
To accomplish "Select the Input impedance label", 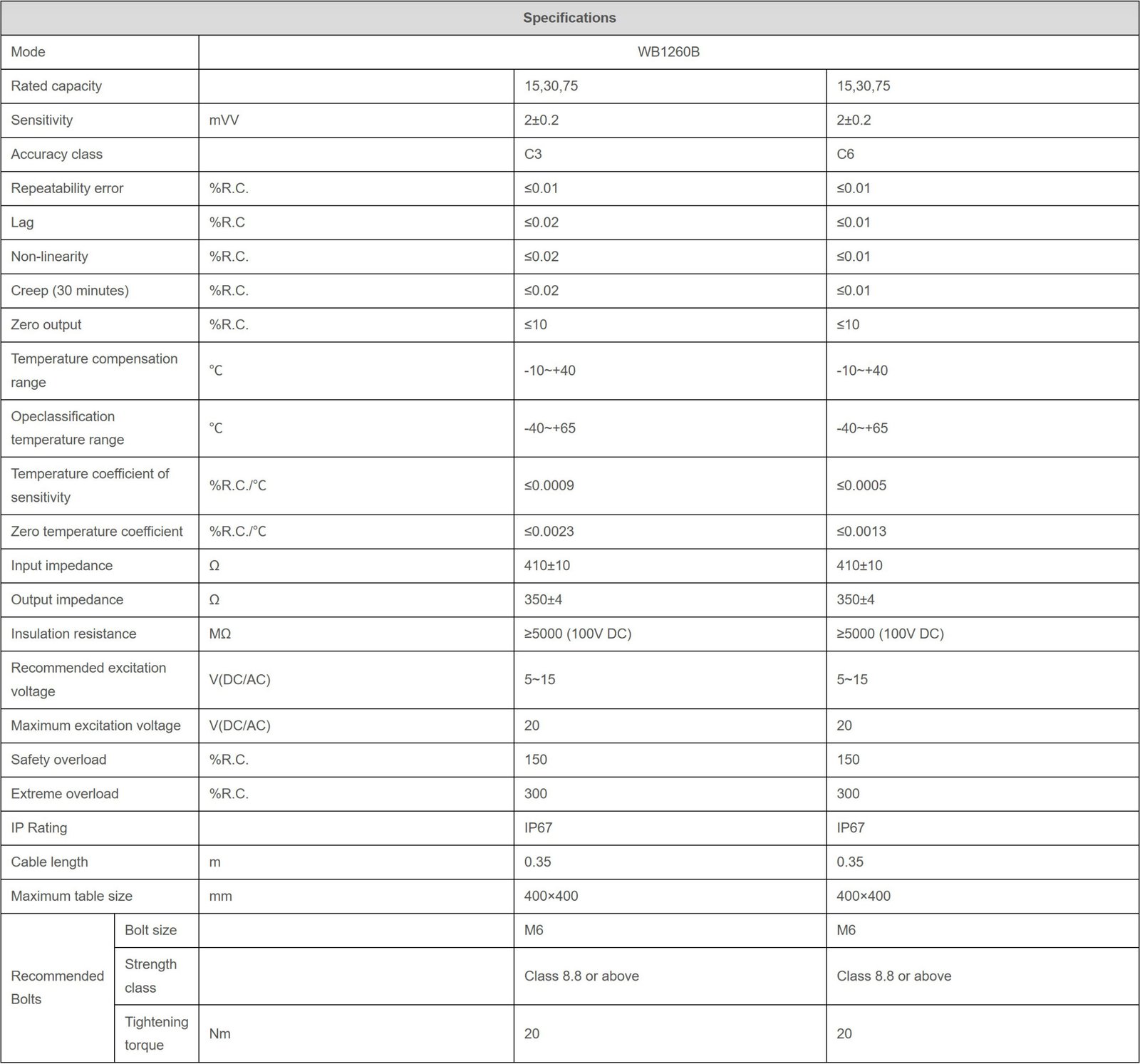I will click(x=62, y=566).
